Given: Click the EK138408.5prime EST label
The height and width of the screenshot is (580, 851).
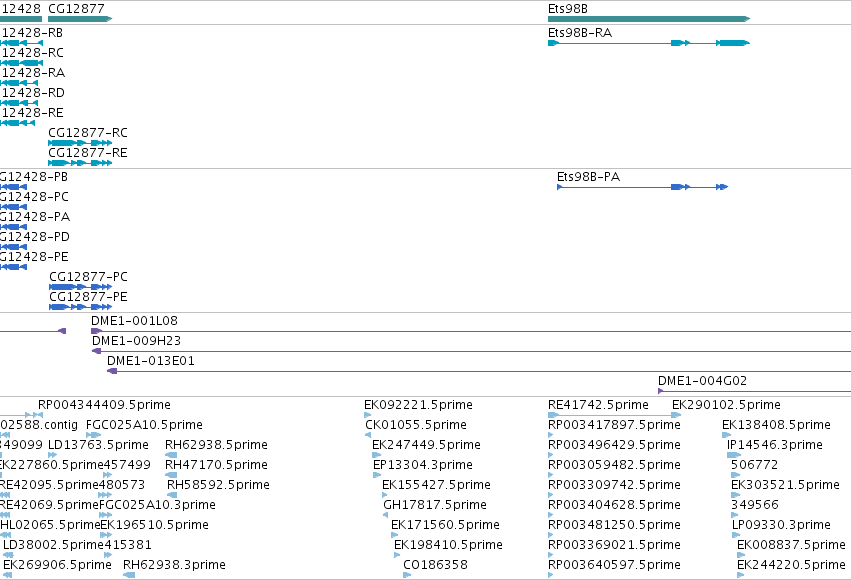Looking at the screenshot, I should pyautogui.click(x=776, y=425).
